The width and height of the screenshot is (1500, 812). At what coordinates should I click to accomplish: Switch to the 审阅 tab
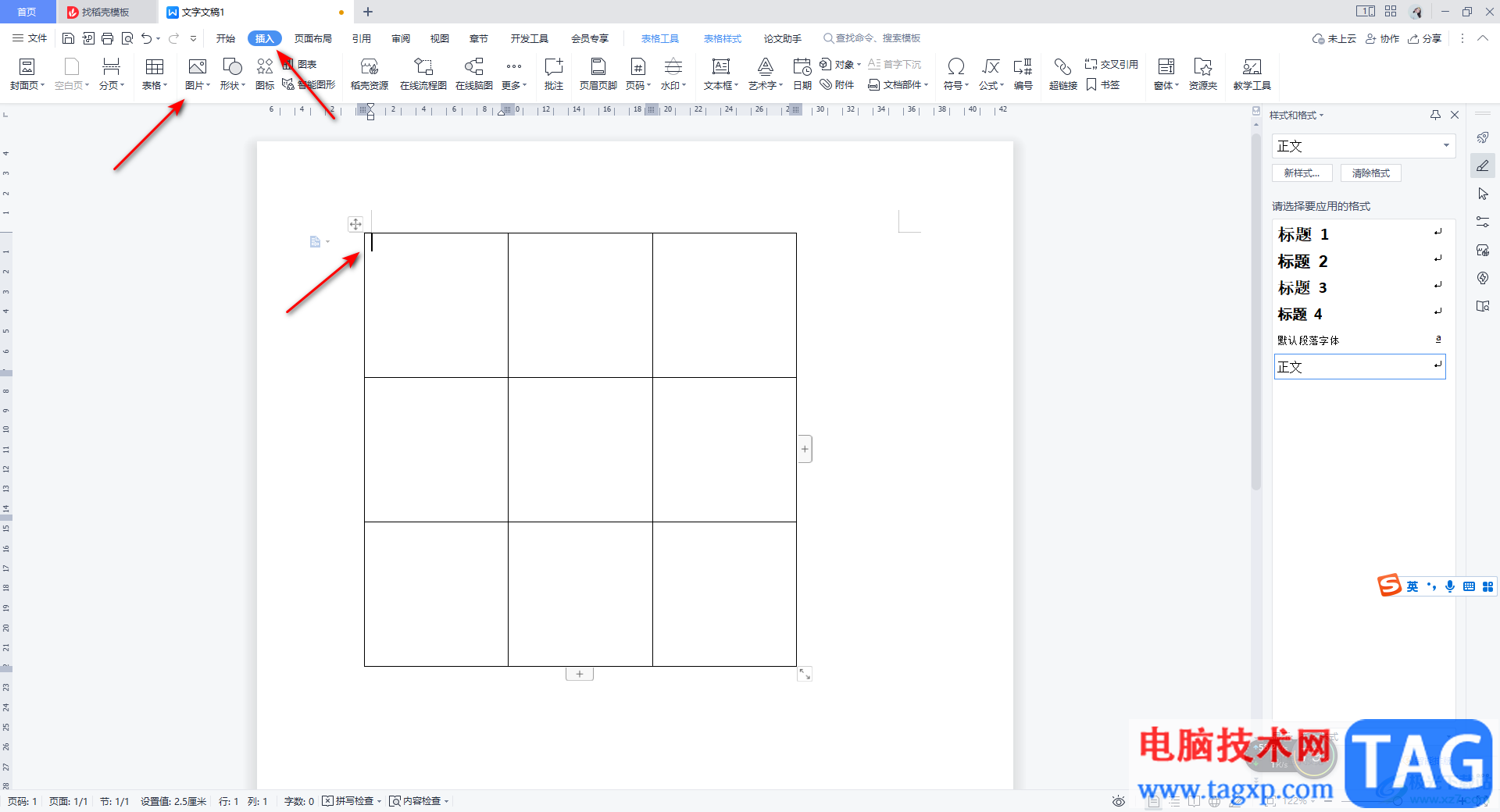401,38
